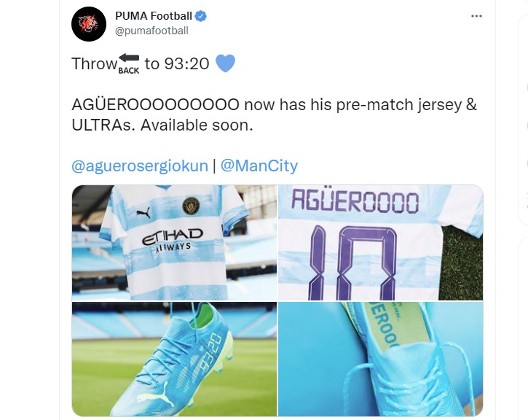Open the Etihad jersey front photo
The image size is (528, 420).
tap(174, 242)
